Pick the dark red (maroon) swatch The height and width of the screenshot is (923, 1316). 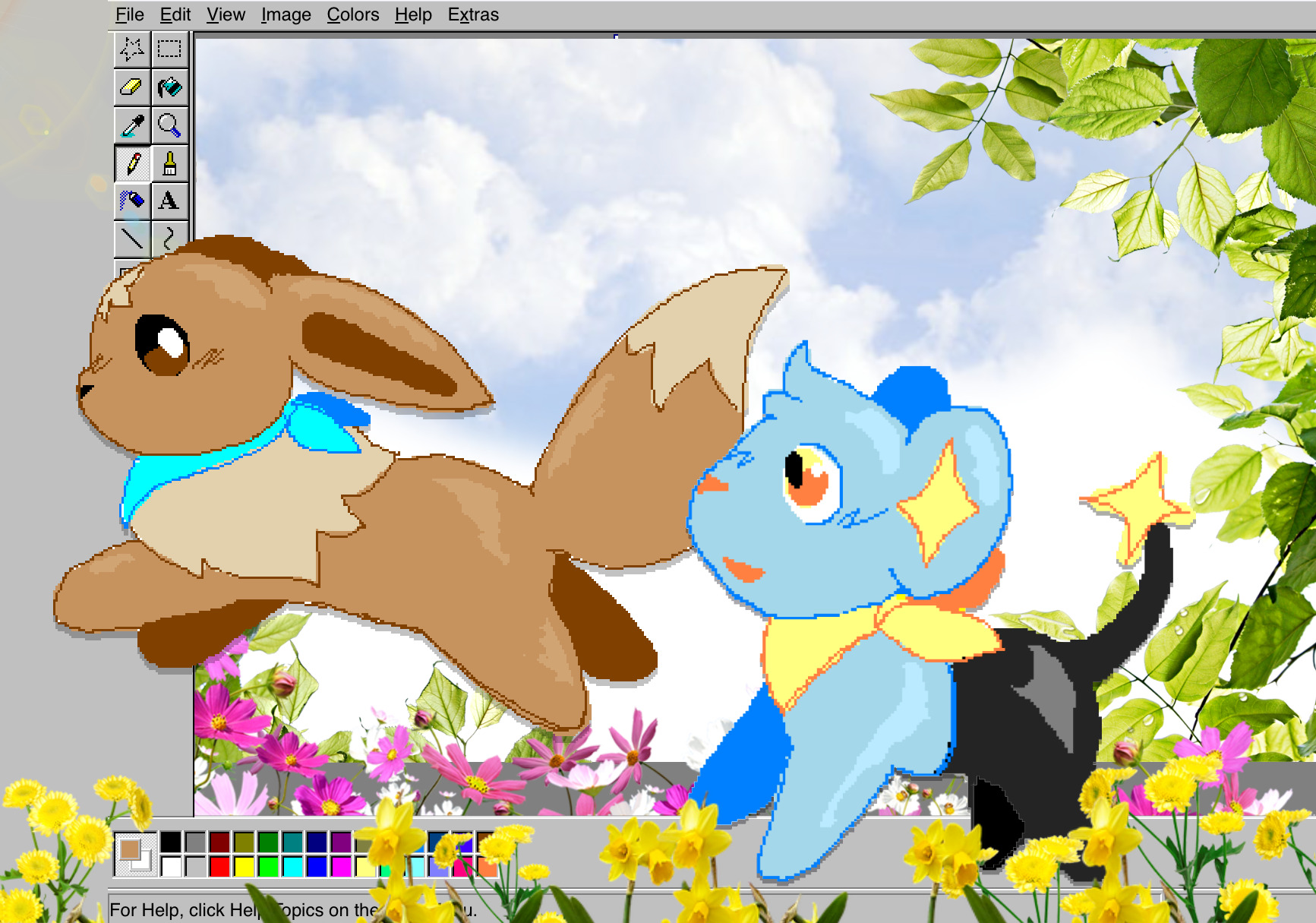220,842
